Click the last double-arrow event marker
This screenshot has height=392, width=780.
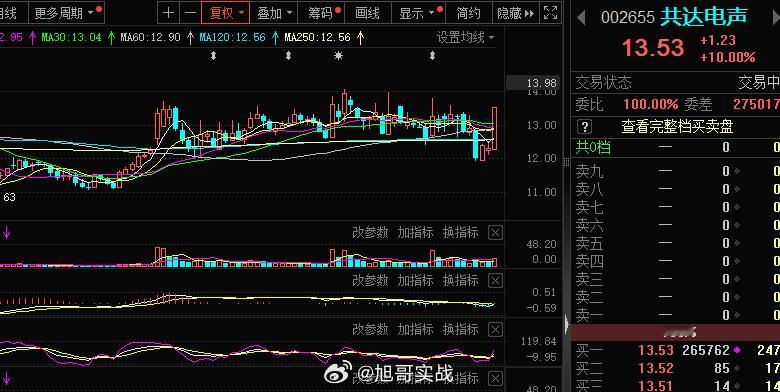pos(432,56)
